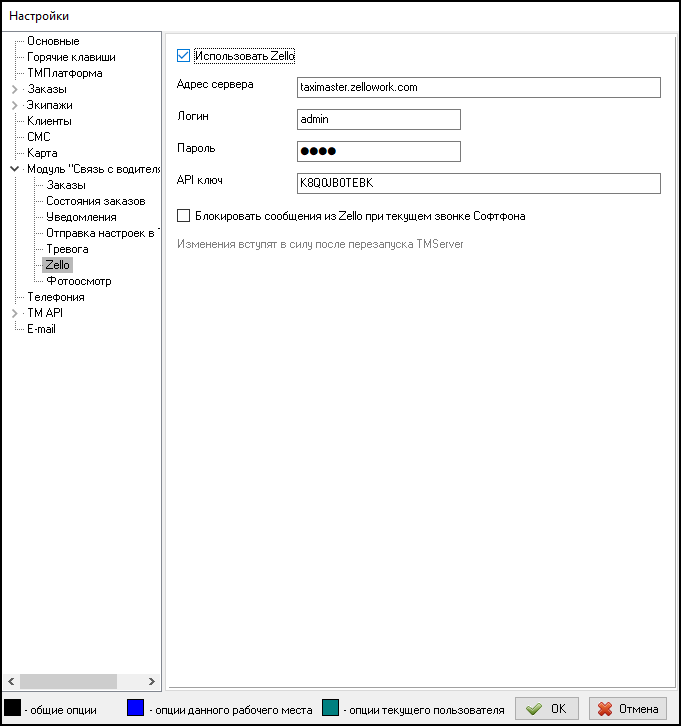Click the tree scrollbar left arrow
This screenshot has width=681, height=726.
[x=11, y=681]
